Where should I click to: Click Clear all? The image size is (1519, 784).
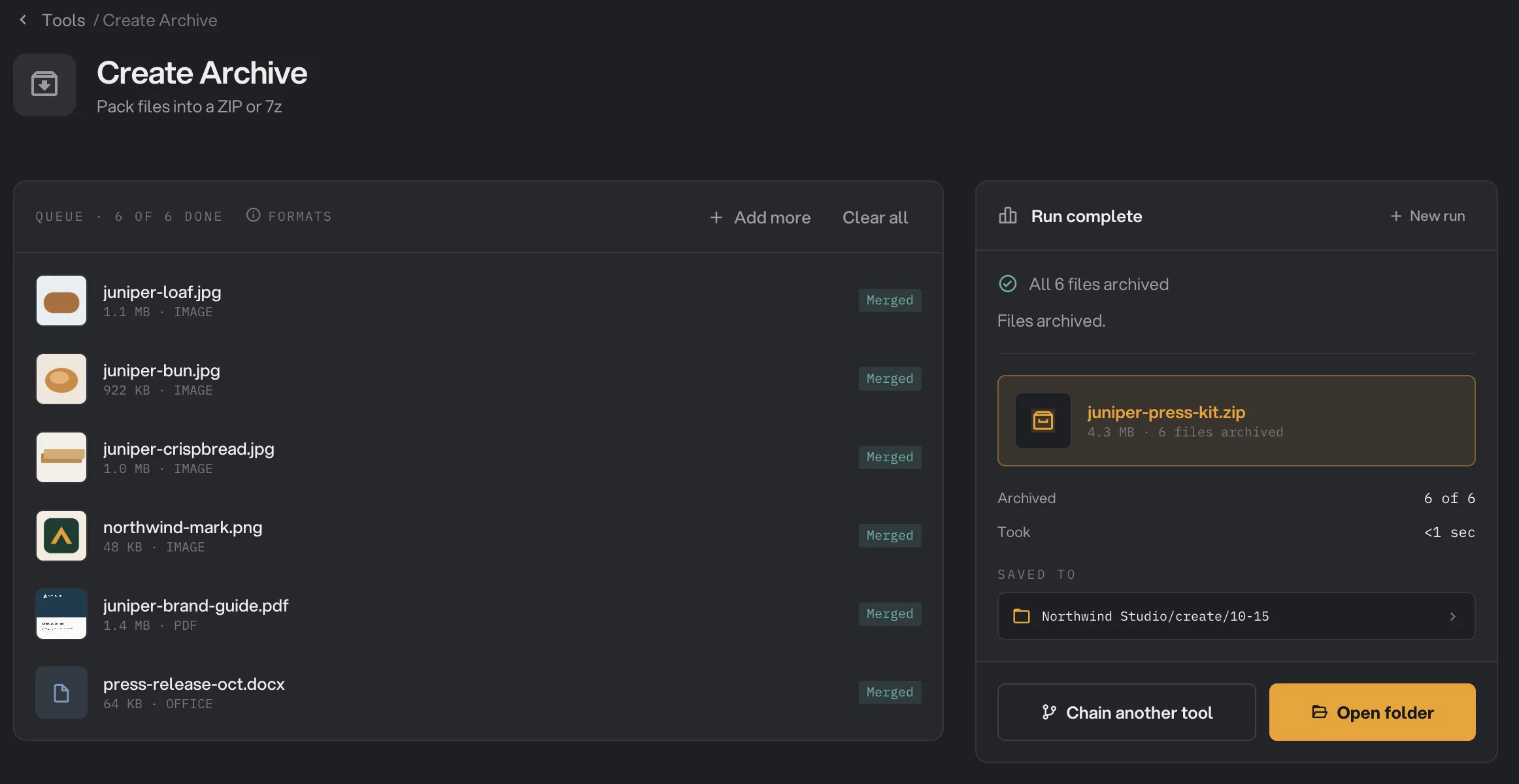pos(875,218)
